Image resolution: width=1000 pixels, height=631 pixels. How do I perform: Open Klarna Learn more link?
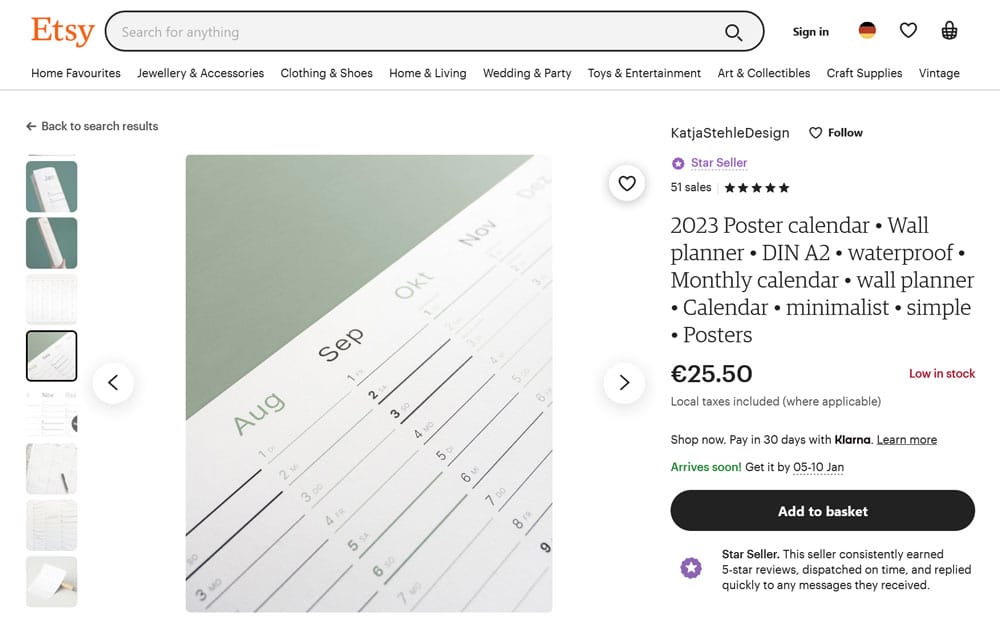coord(906,440)
